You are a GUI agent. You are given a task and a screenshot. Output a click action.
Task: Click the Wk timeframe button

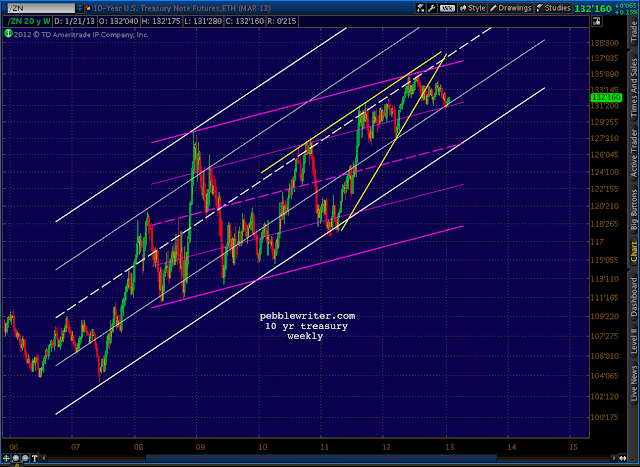tap(447, 8)
